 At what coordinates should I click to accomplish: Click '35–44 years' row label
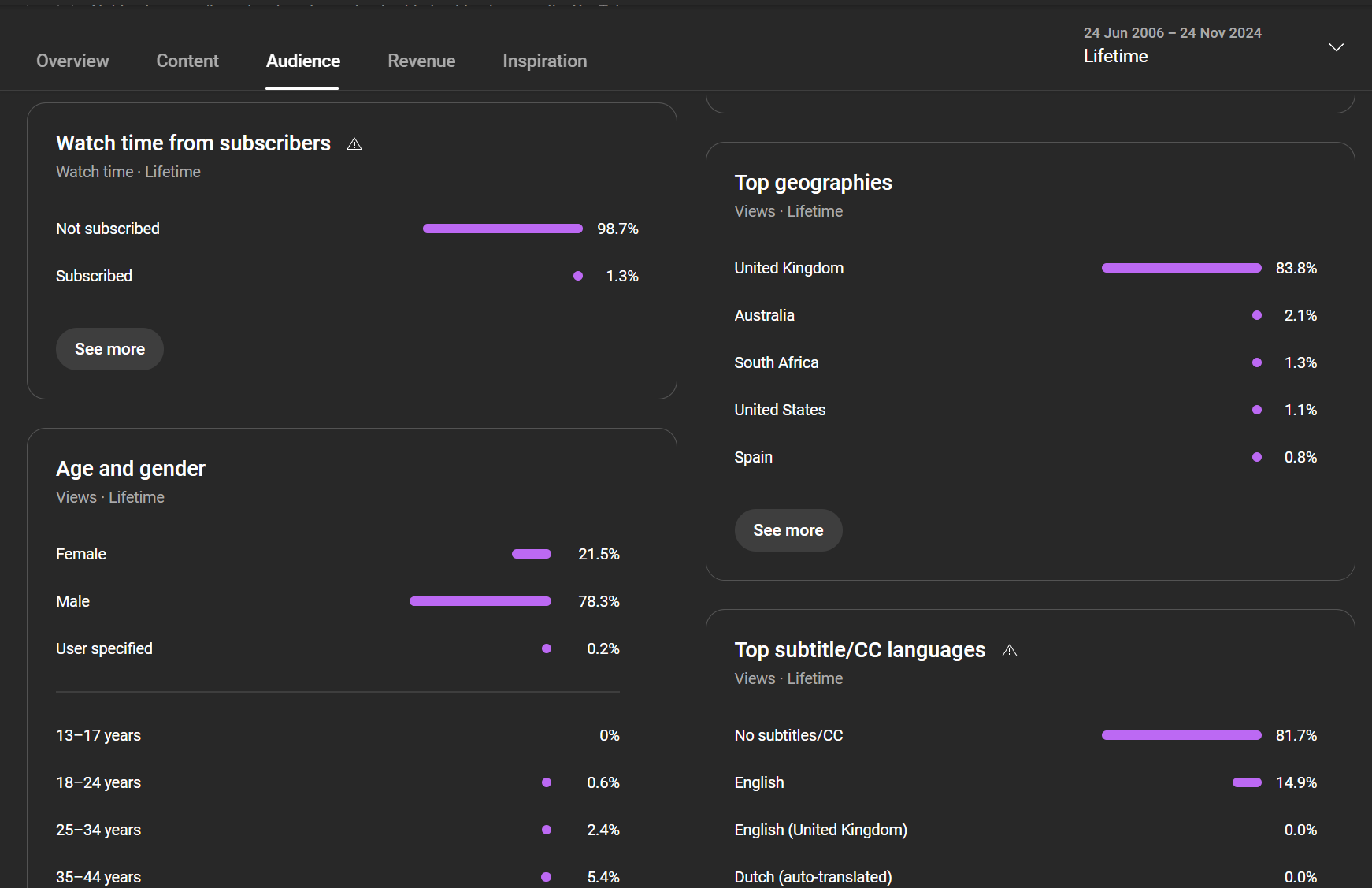click(98, 877)
